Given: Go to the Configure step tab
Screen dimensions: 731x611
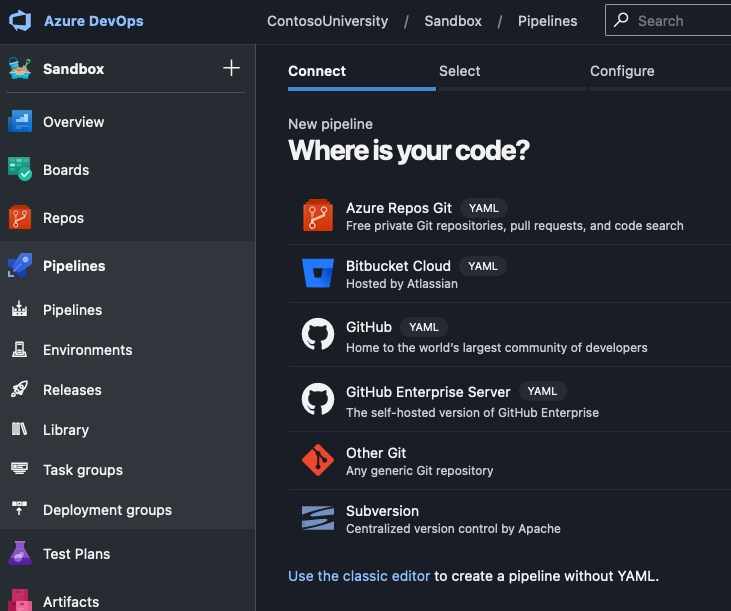Looking at the screenshot, I should point(622,71).
